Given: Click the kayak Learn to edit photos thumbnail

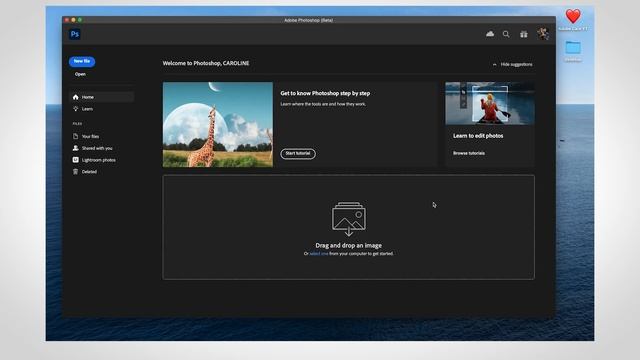Looking at the screenshot, I should point(490,103).
